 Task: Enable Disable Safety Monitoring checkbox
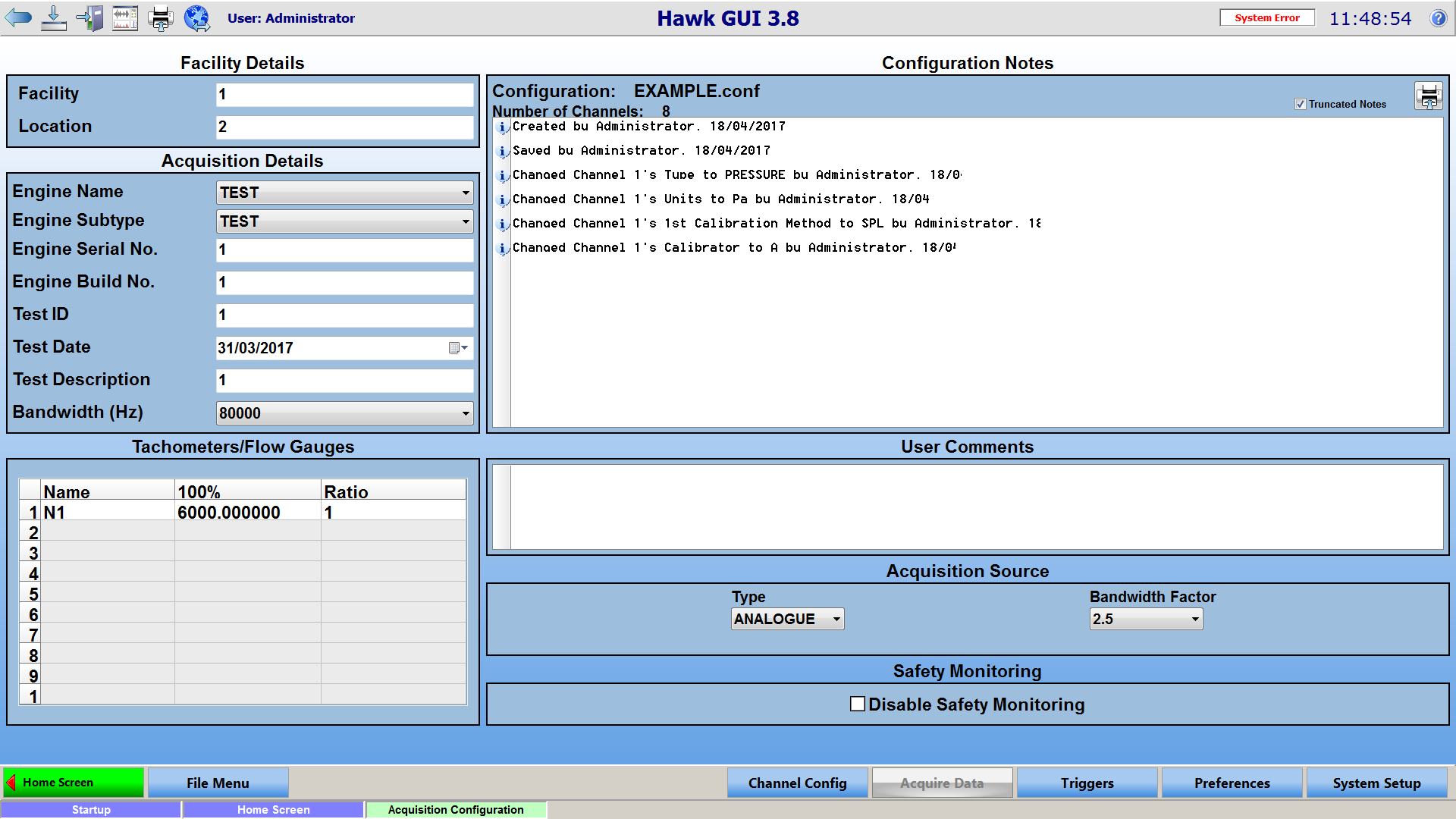(858, 704)
